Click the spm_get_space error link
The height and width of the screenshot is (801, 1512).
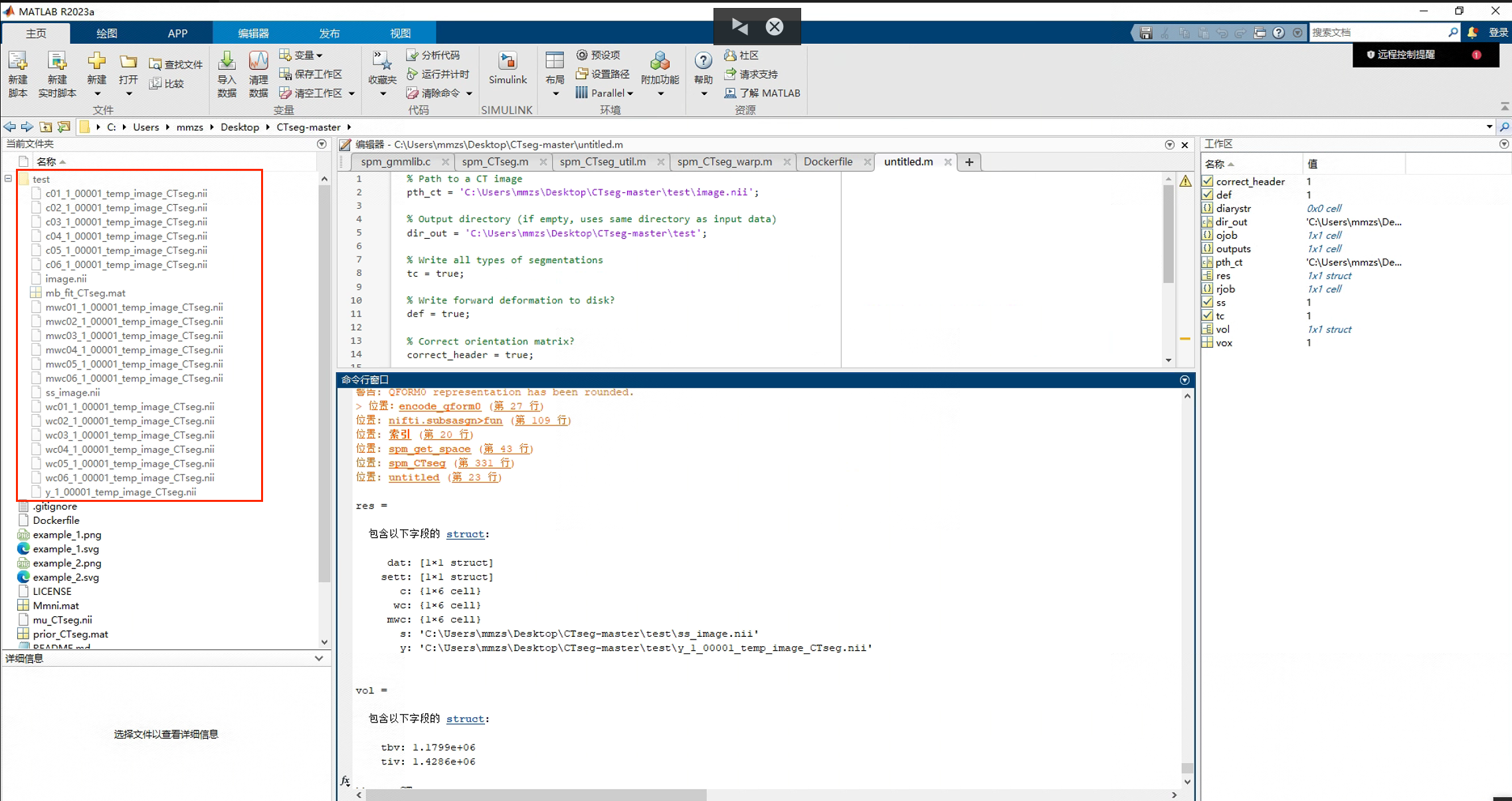[429, 449]
